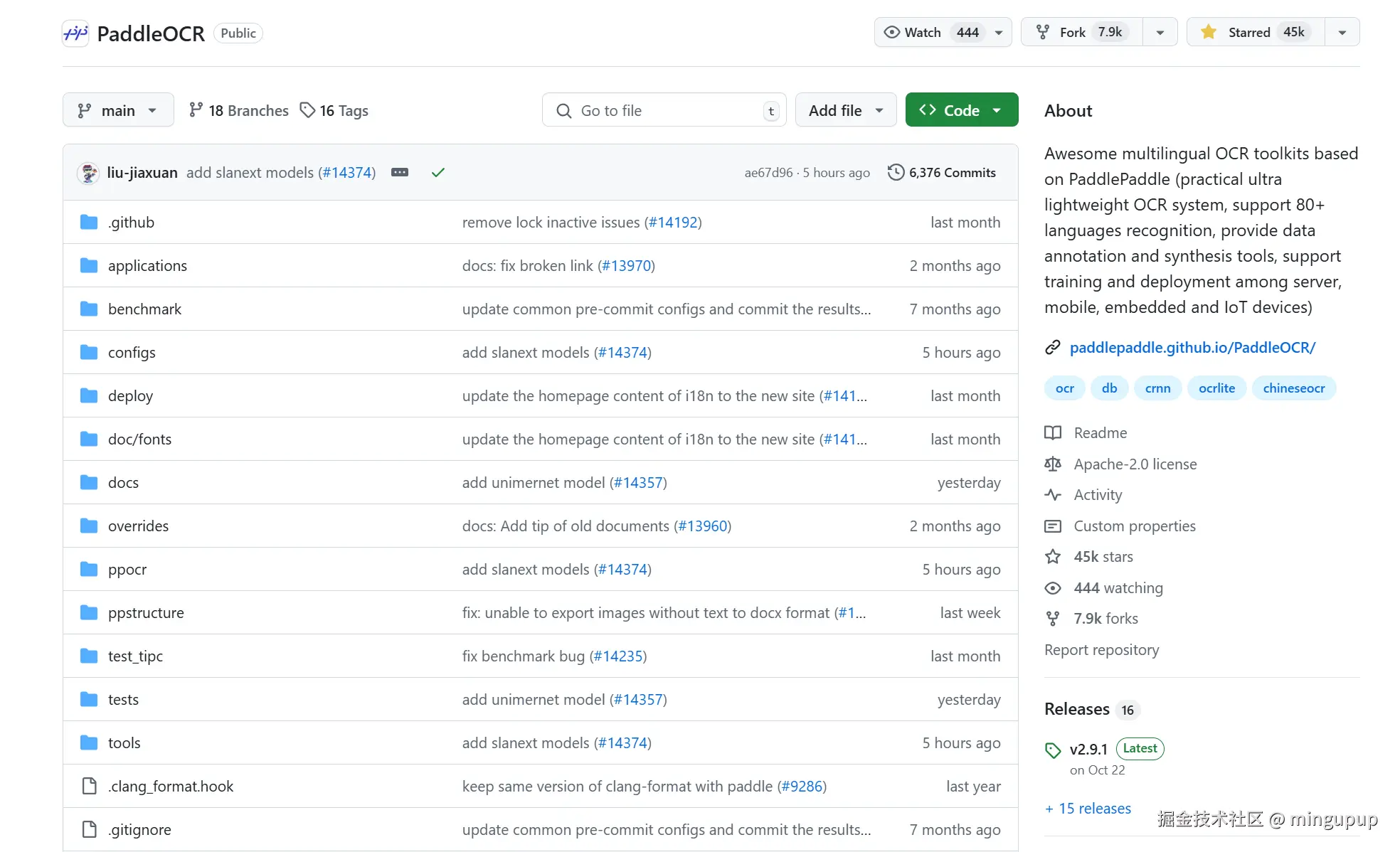Image resolution: width=1400 pixels, height=852 pixels.
Task: Open the 6,376 Commits history
Action: click(942, 173)
